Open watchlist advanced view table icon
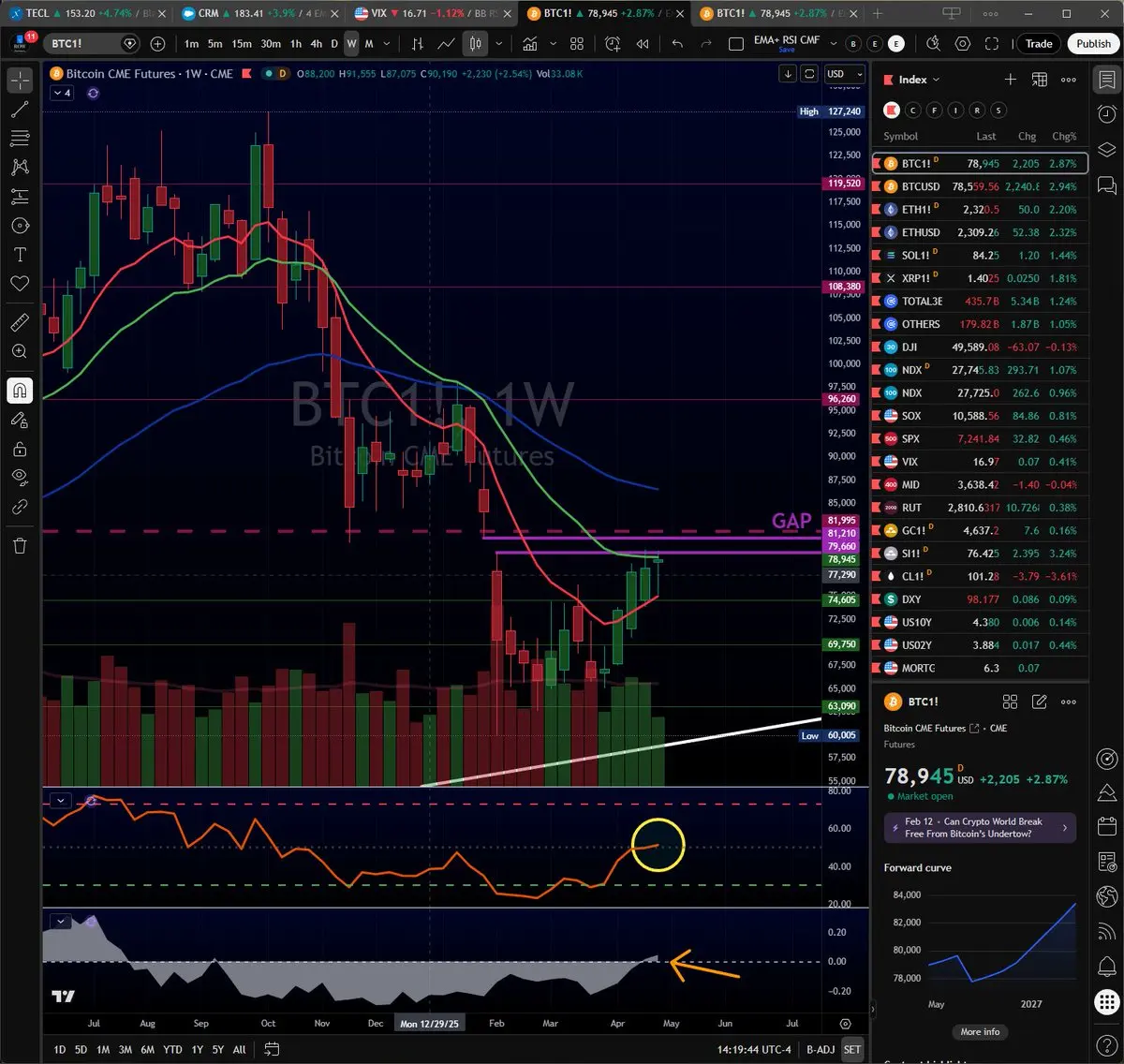The image size is (1124, 1064). point(1039,80)
